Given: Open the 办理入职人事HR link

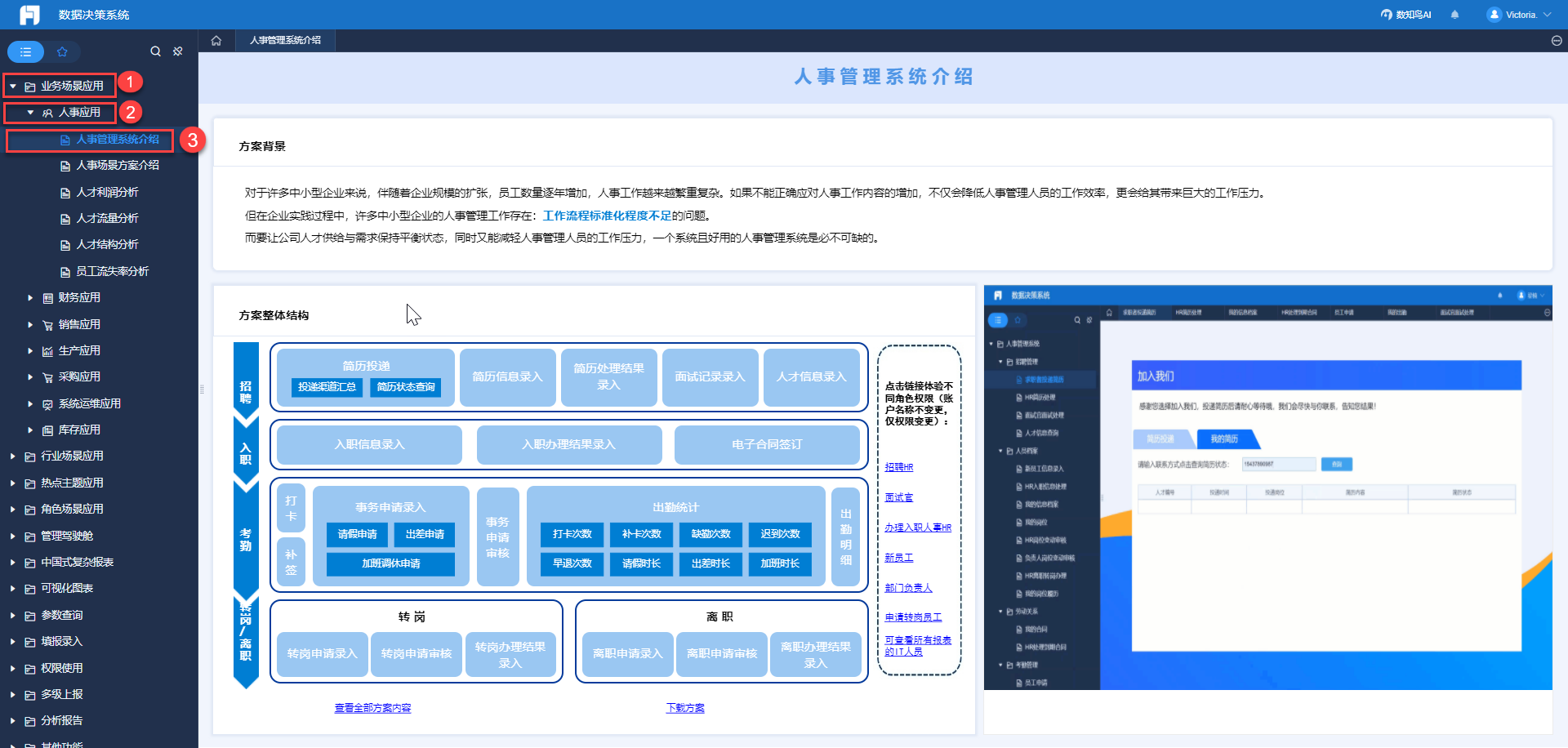Looking at the screenshot, I should click(918, 528).
